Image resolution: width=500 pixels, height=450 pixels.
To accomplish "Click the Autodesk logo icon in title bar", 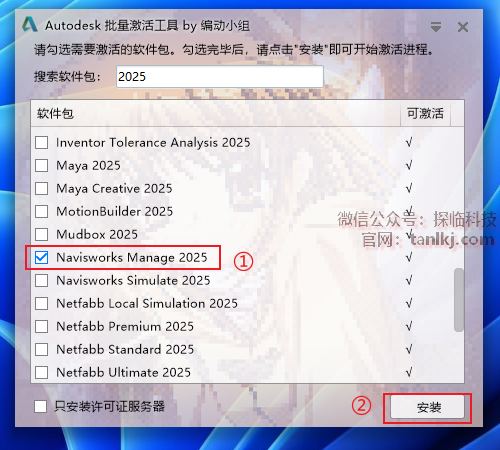I will pyautogui.click(x=29, y=25).
